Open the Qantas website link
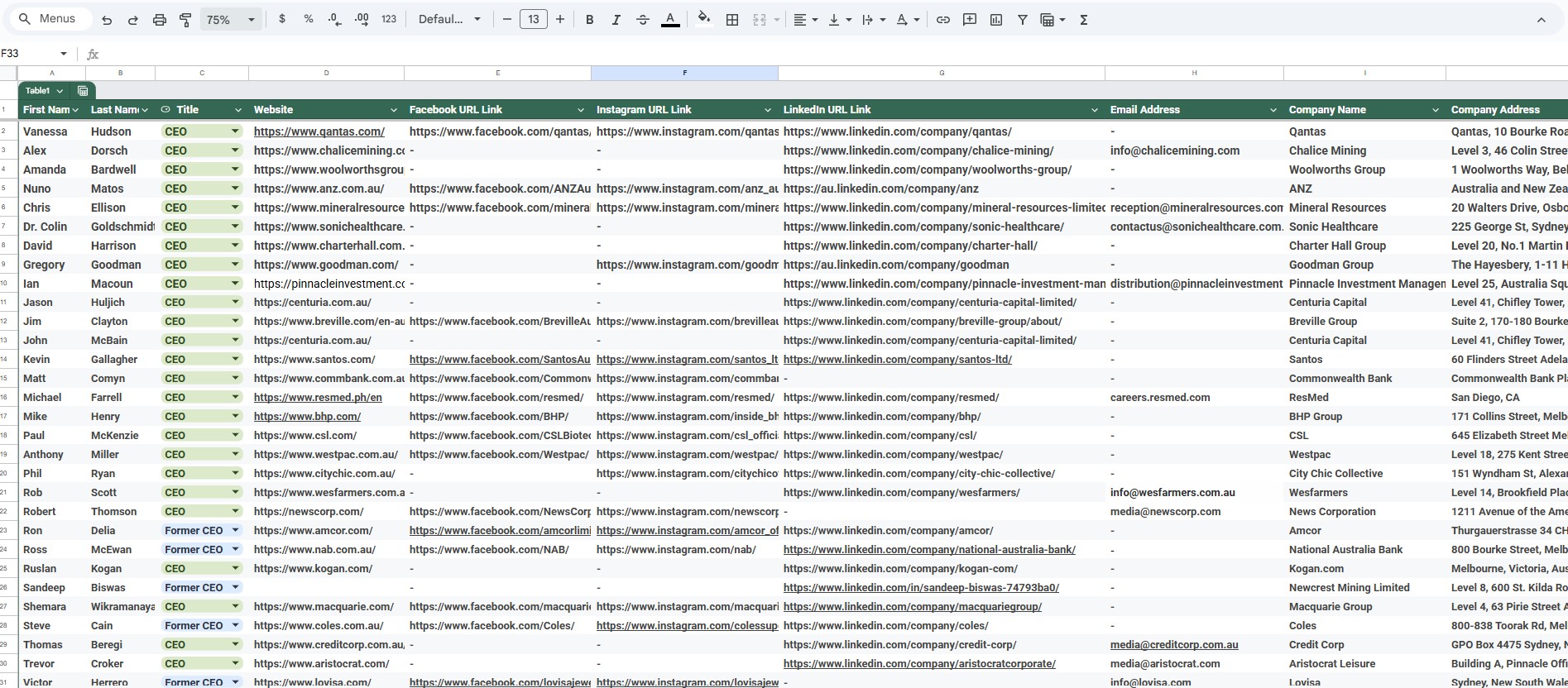 coord(319,131)
